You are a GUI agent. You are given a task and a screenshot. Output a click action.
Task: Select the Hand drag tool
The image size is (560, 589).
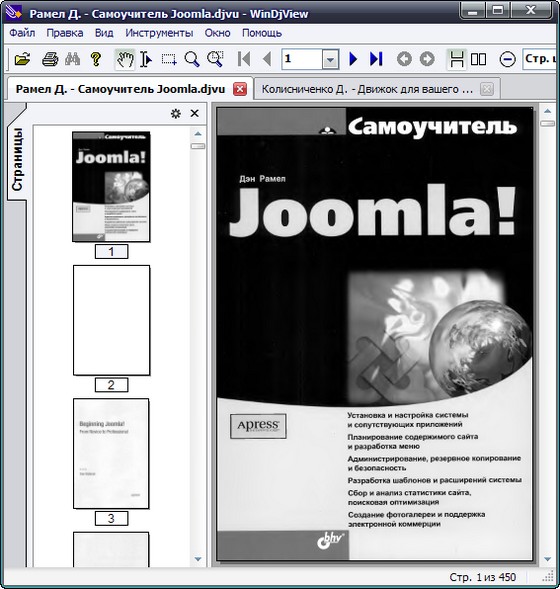[125, 59]
